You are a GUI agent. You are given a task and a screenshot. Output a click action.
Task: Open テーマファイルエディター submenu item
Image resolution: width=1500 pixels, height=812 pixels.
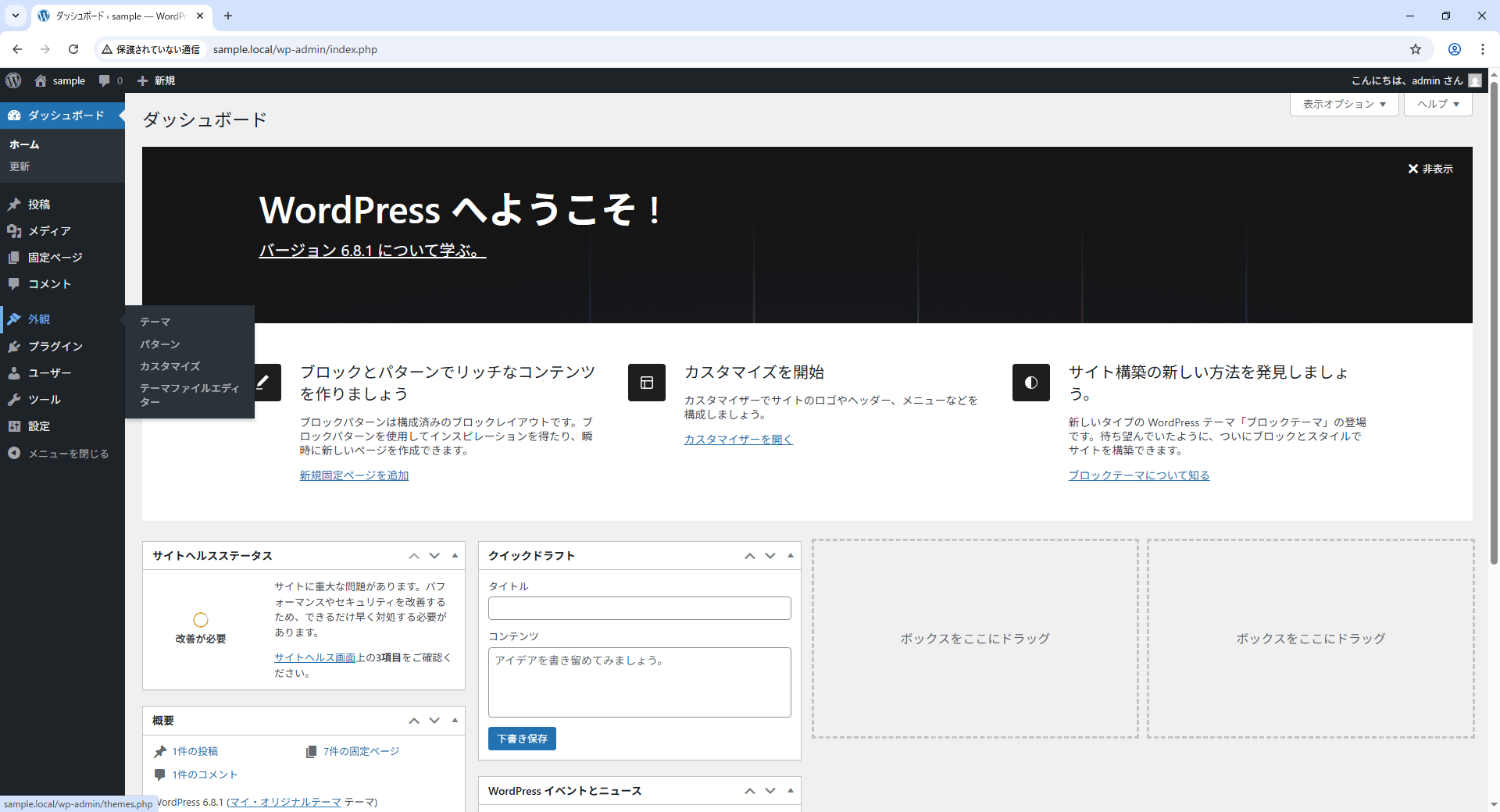(189, 394)
